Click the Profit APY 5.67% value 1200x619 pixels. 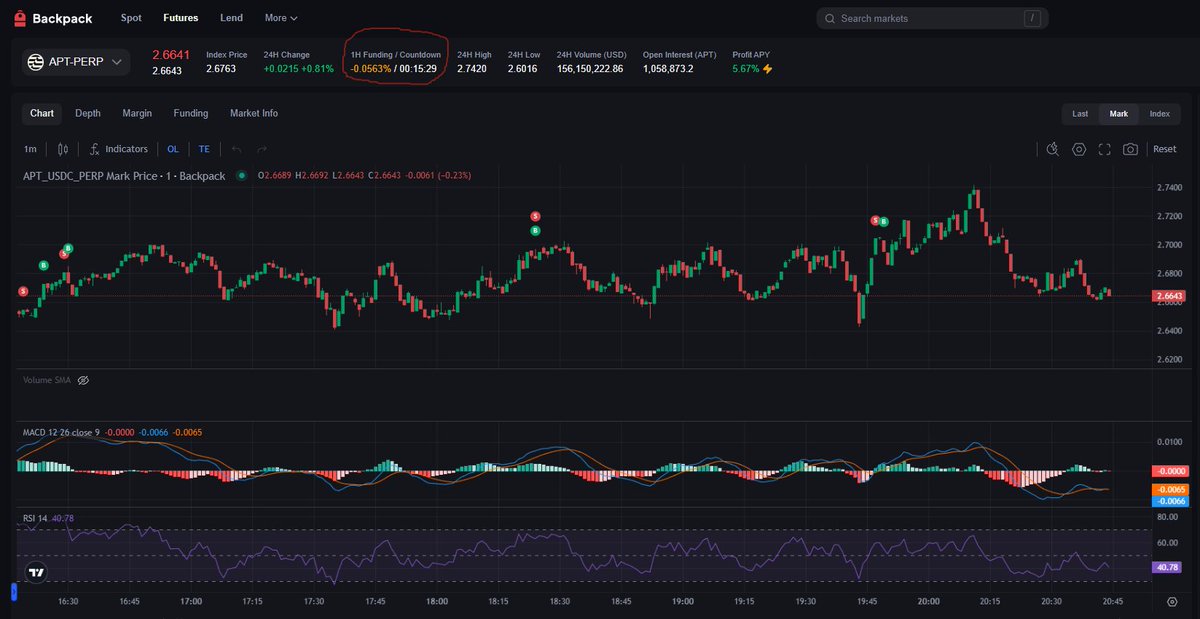(x=746, y=69)
